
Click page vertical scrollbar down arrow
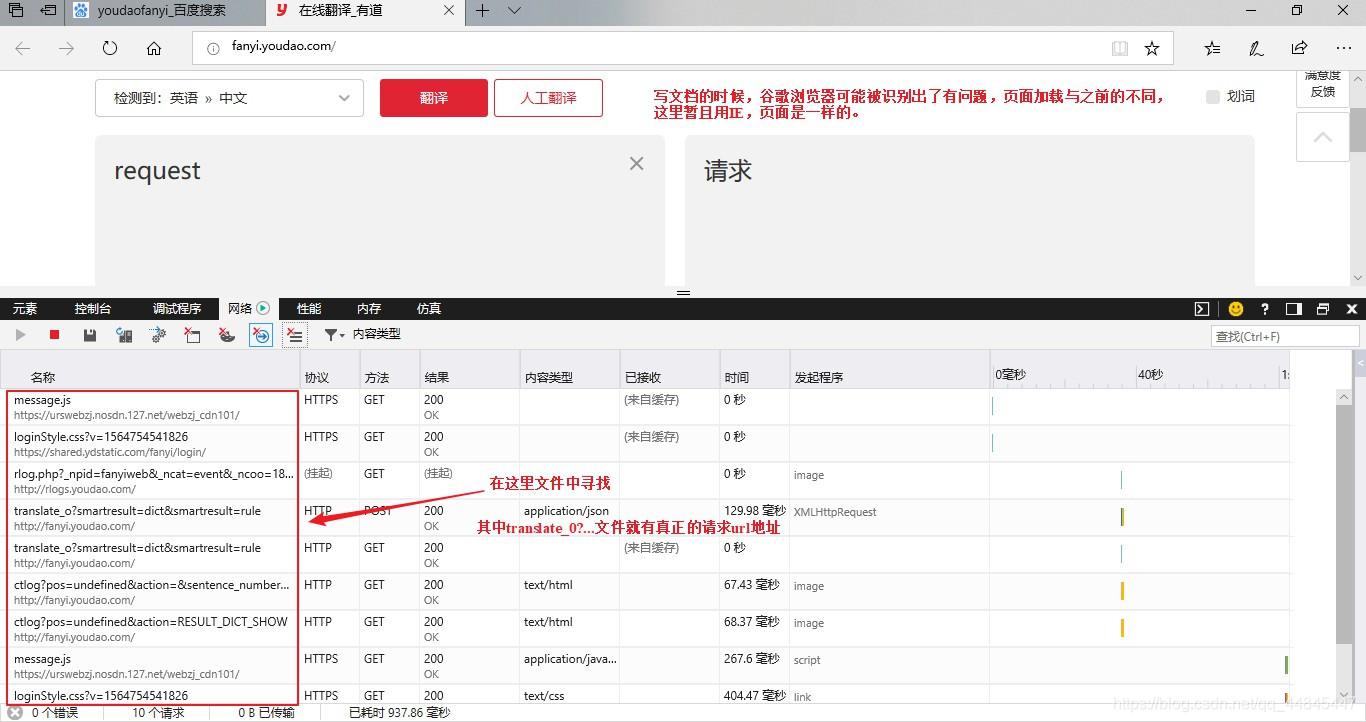click(x=1357, y=278)
